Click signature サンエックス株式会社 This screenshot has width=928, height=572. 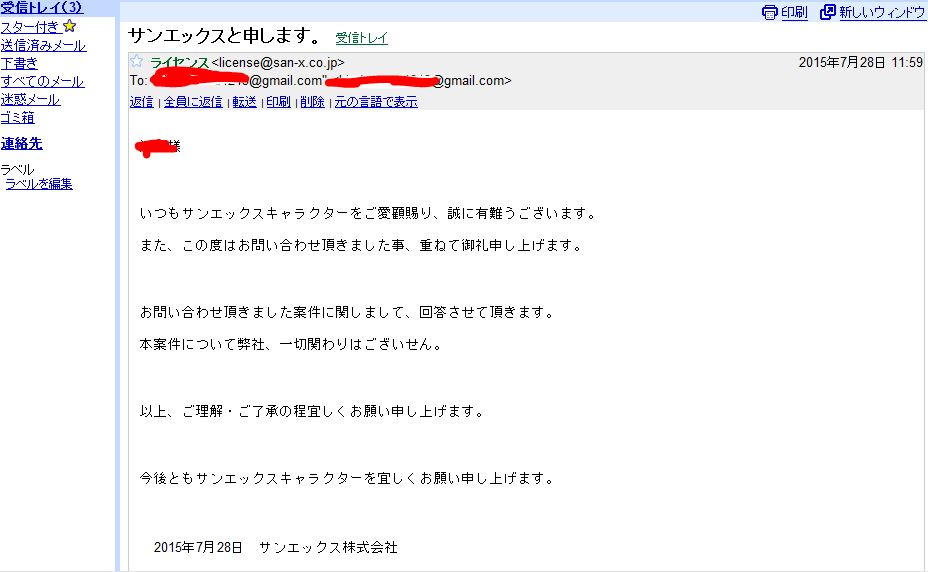328,547
